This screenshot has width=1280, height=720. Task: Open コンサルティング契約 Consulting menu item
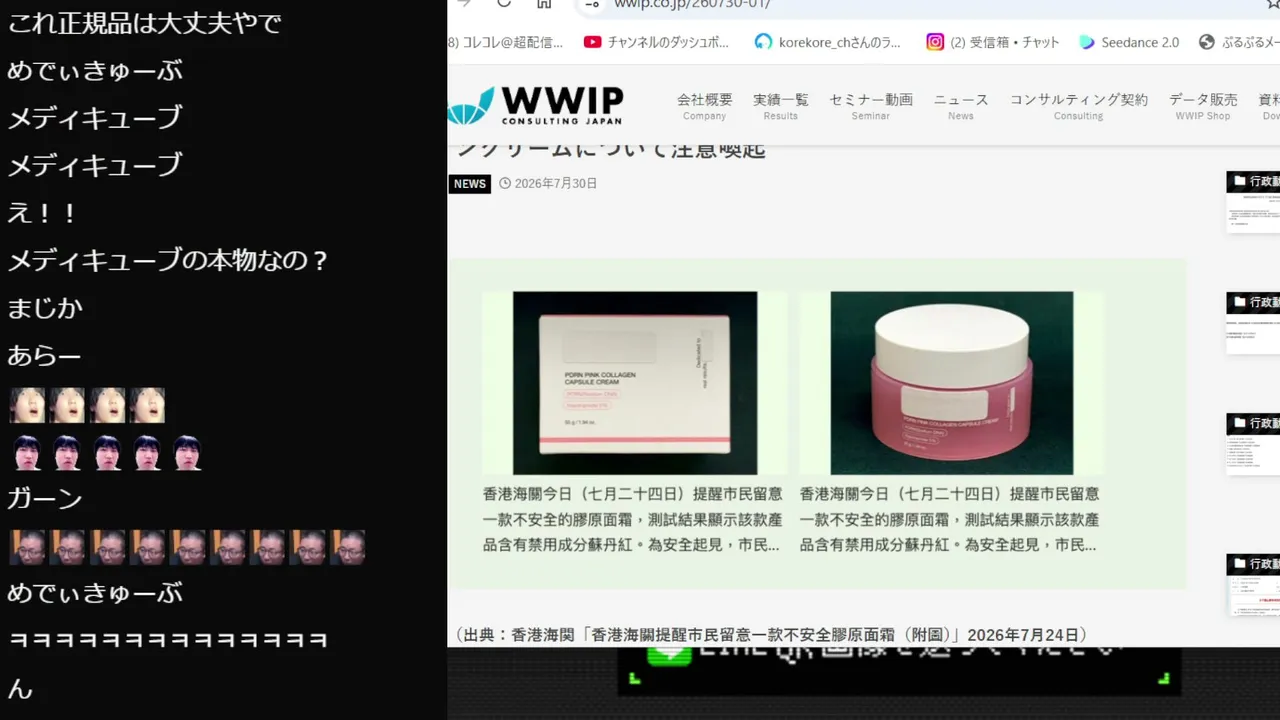coord(1078,106)
